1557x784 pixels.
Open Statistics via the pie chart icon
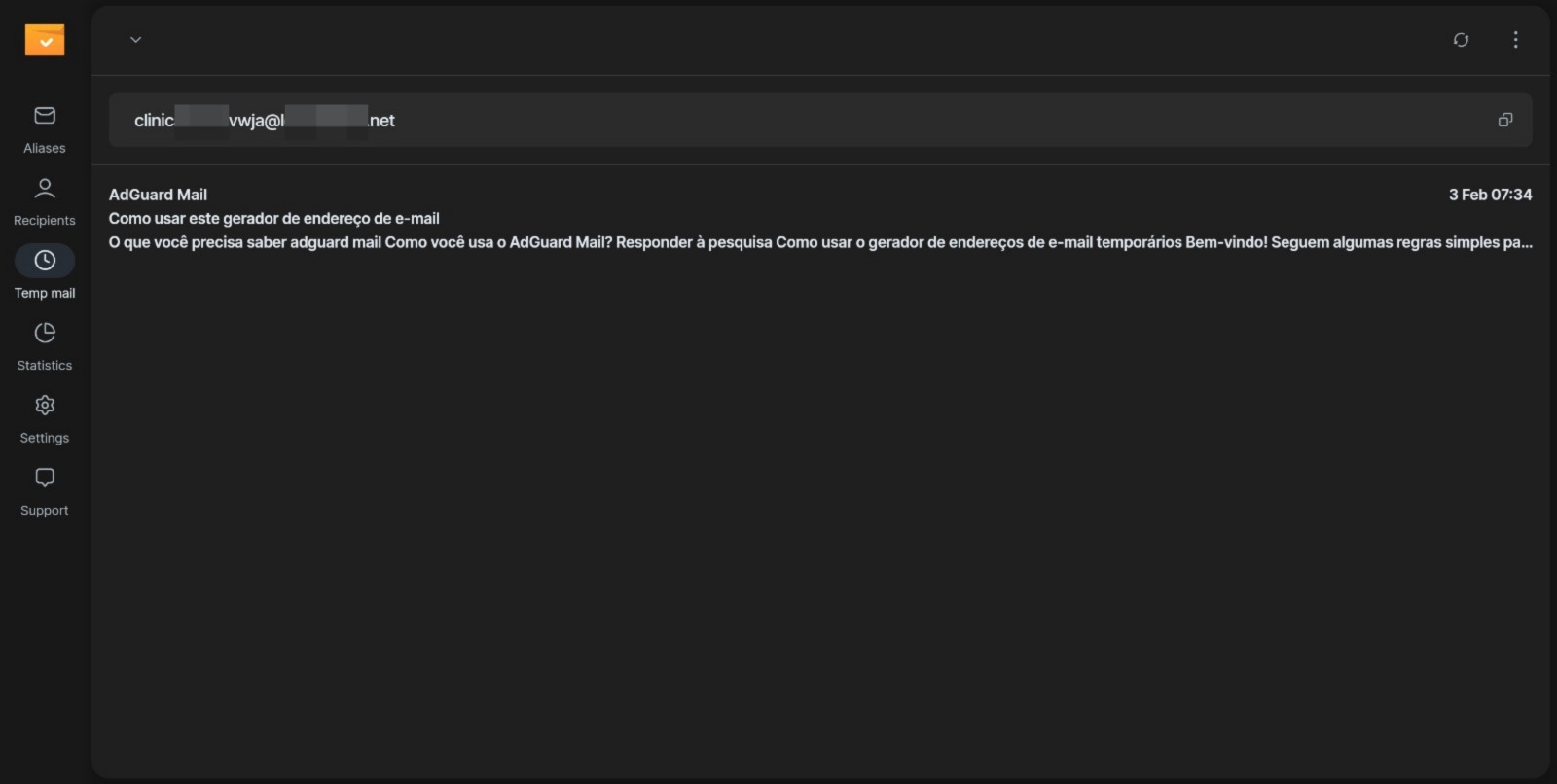(45, 333)
